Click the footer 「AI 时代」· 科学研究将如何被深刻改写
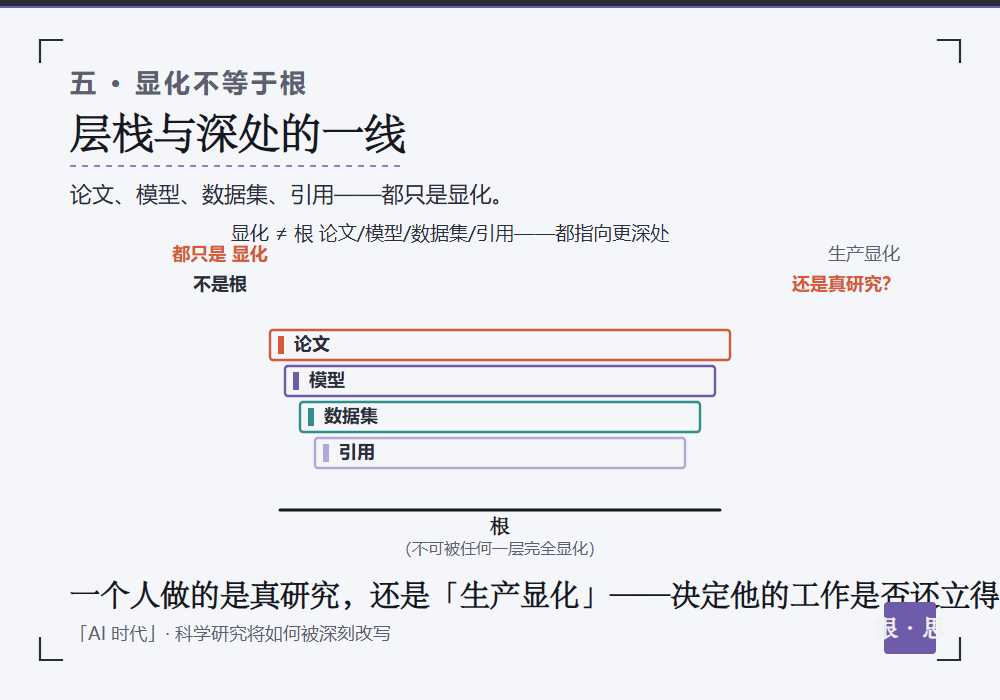Screen dimensions: 1000x700 click(x=232, y=634)
